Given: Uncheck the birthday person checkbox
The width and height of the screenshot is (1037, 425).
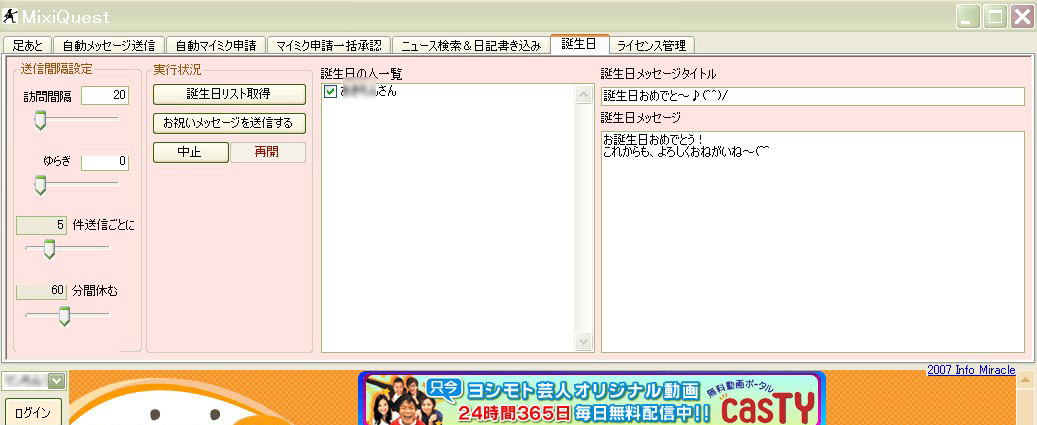Looking at the screenshot, I should click(x=331, y=93).
